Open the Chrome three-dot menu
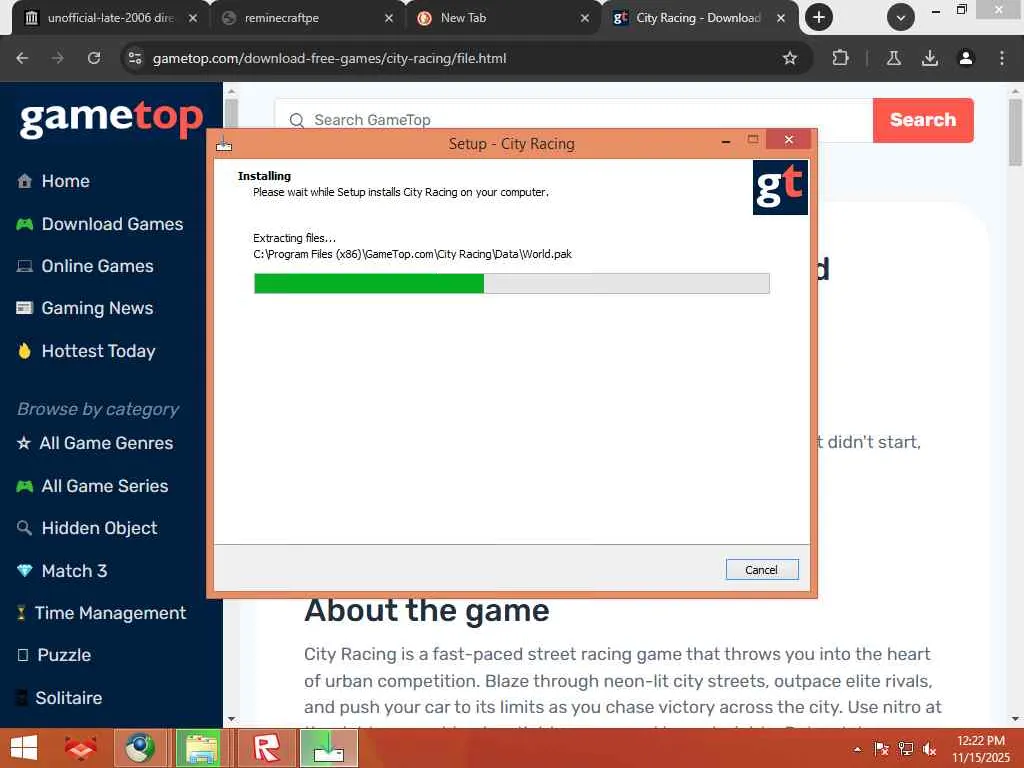The width and height of the screenshot is (1024, 768). 1002,58
